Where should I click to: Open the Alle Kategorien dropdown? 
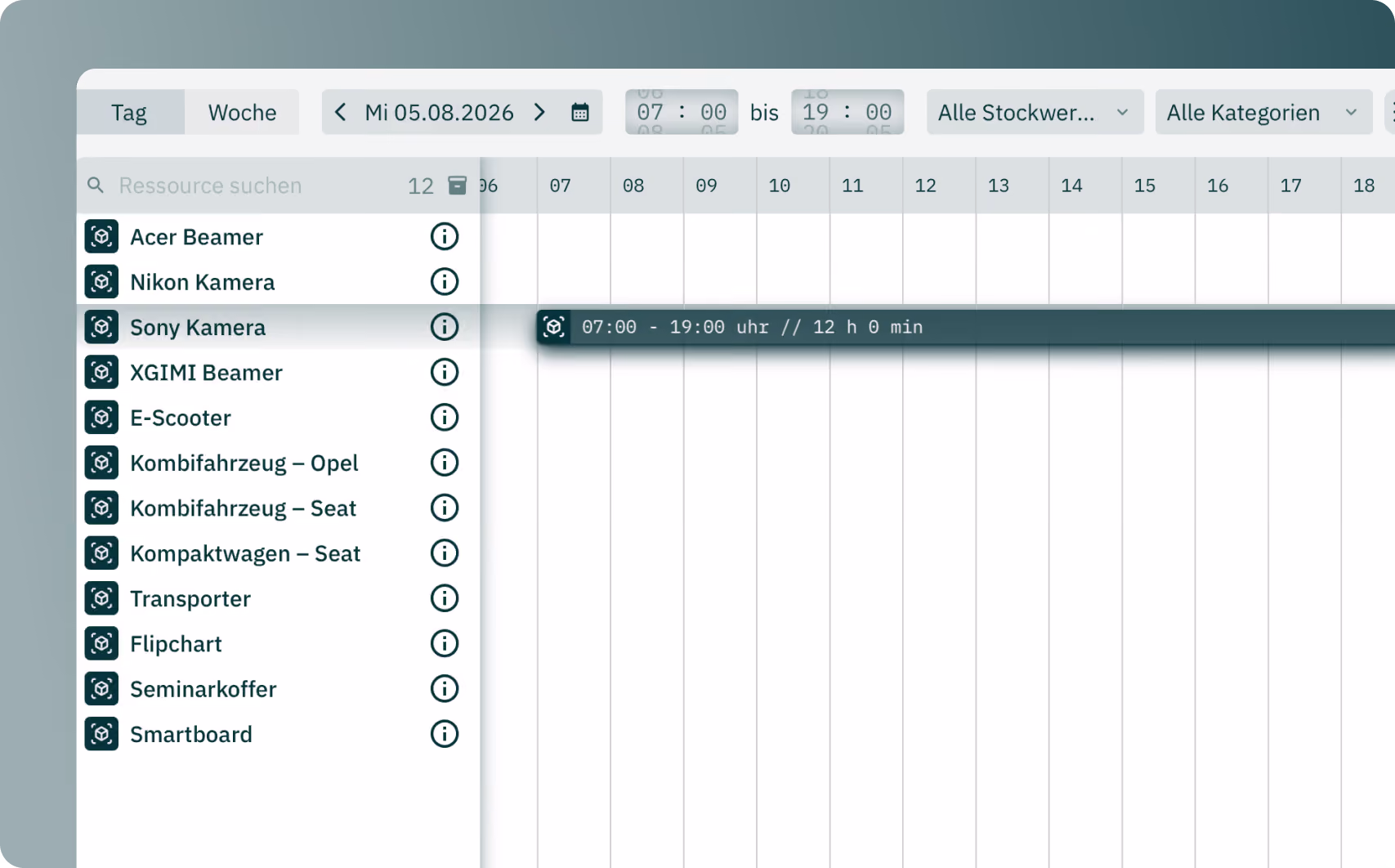pos(1263,112)
